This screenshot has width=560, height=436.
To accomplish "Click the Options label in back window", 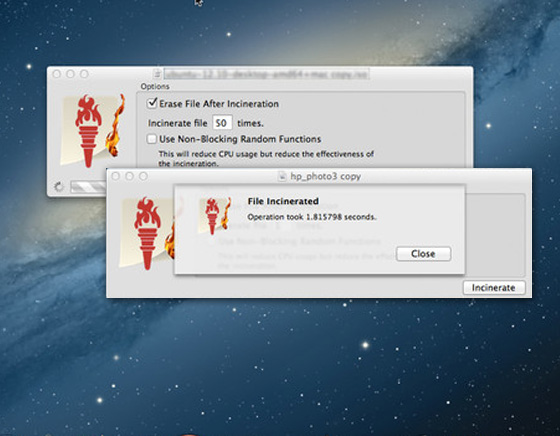I will click(x=155, y=86).
